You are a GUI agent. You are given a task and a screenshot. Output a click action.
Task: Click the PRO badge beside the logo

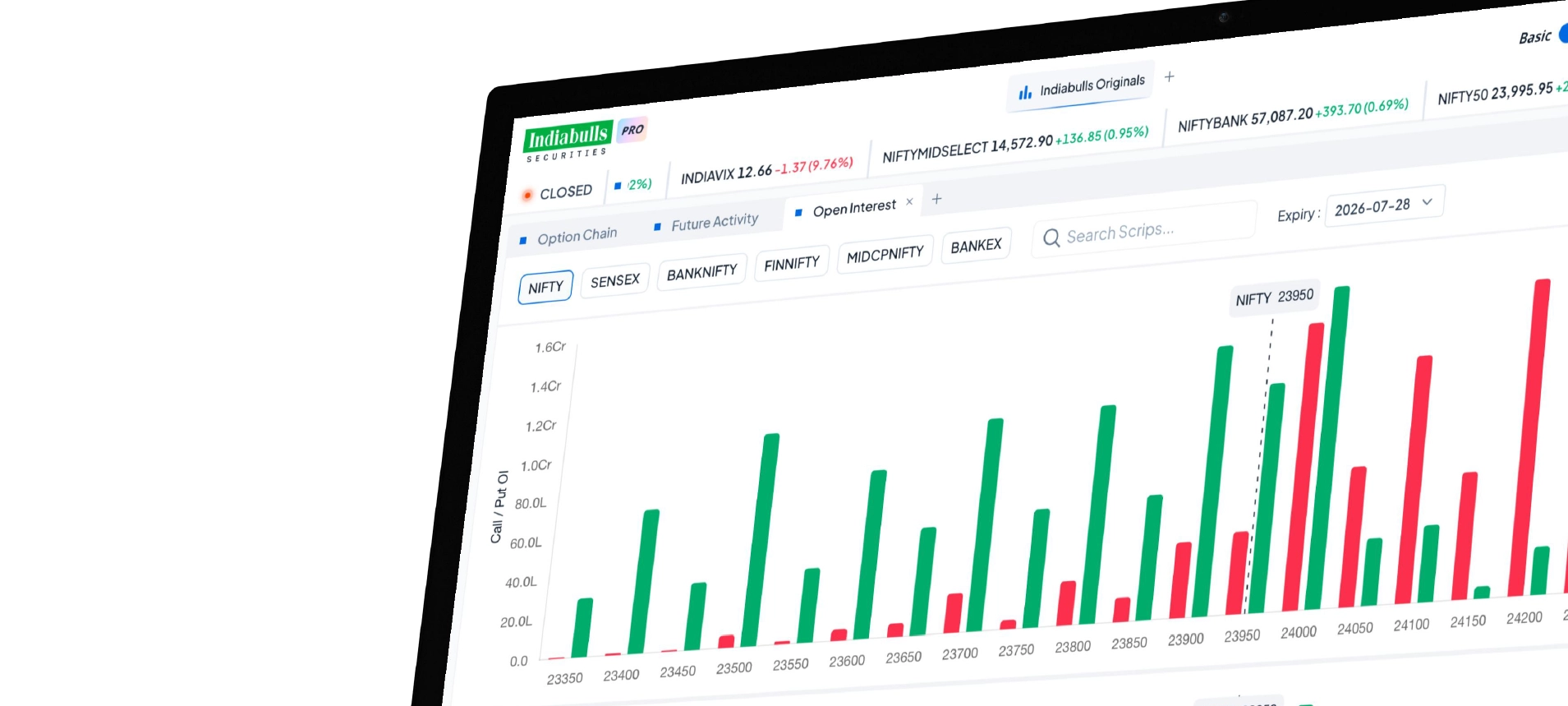(632, 130)
